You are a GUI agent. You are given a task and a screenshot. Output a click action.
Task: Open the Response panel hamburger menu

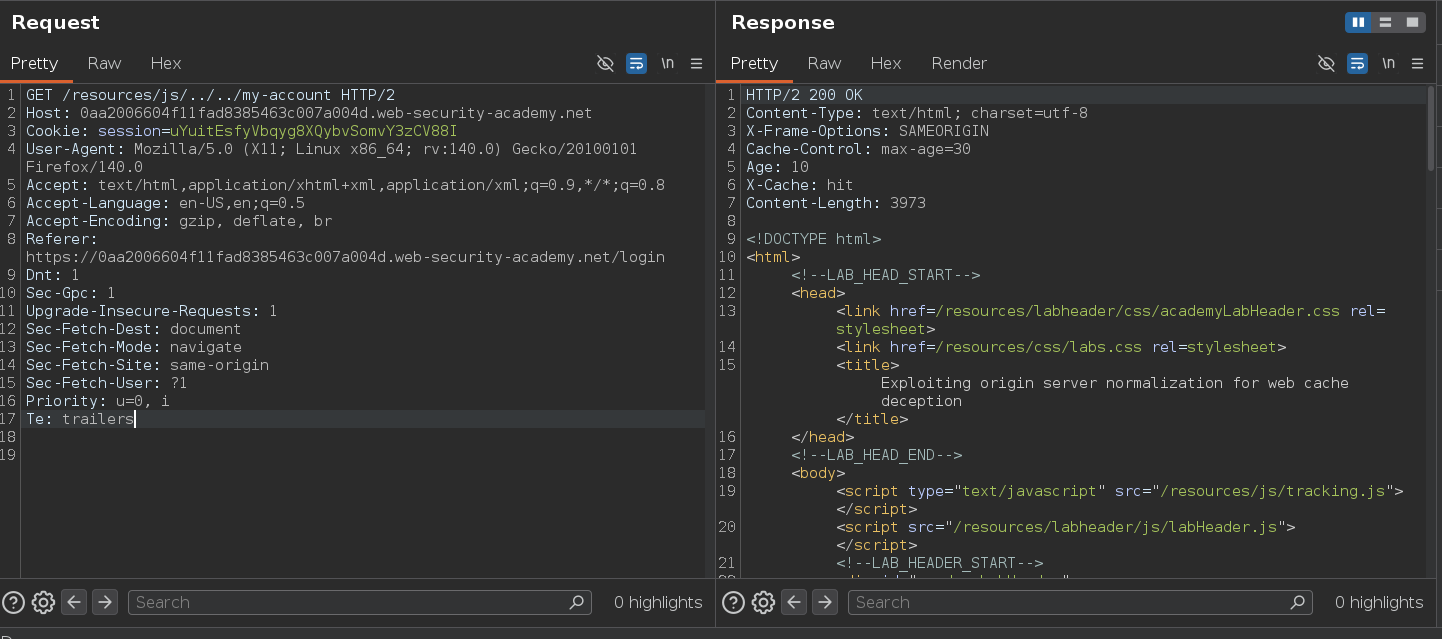[1418, 63]
